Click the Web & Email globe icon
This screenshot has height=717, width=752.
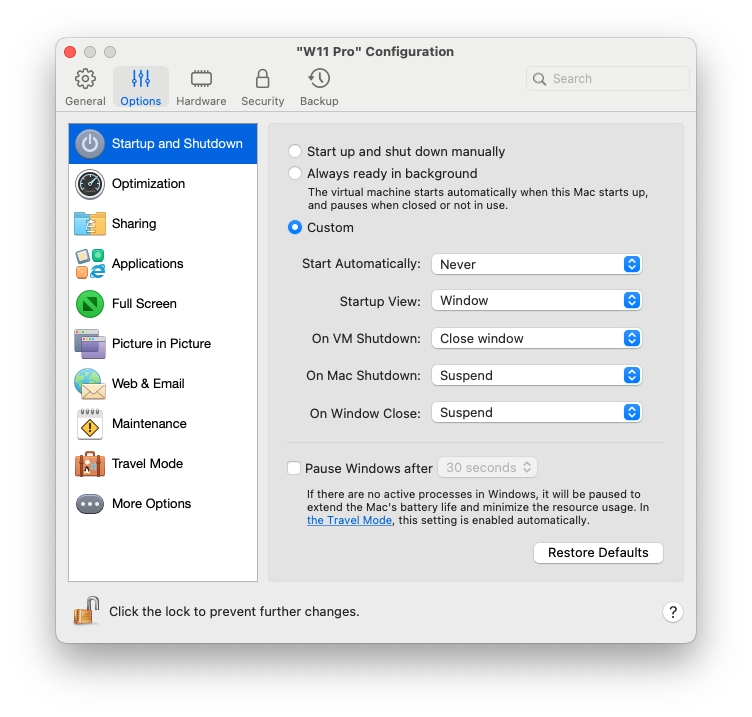(x=90, y=384)
